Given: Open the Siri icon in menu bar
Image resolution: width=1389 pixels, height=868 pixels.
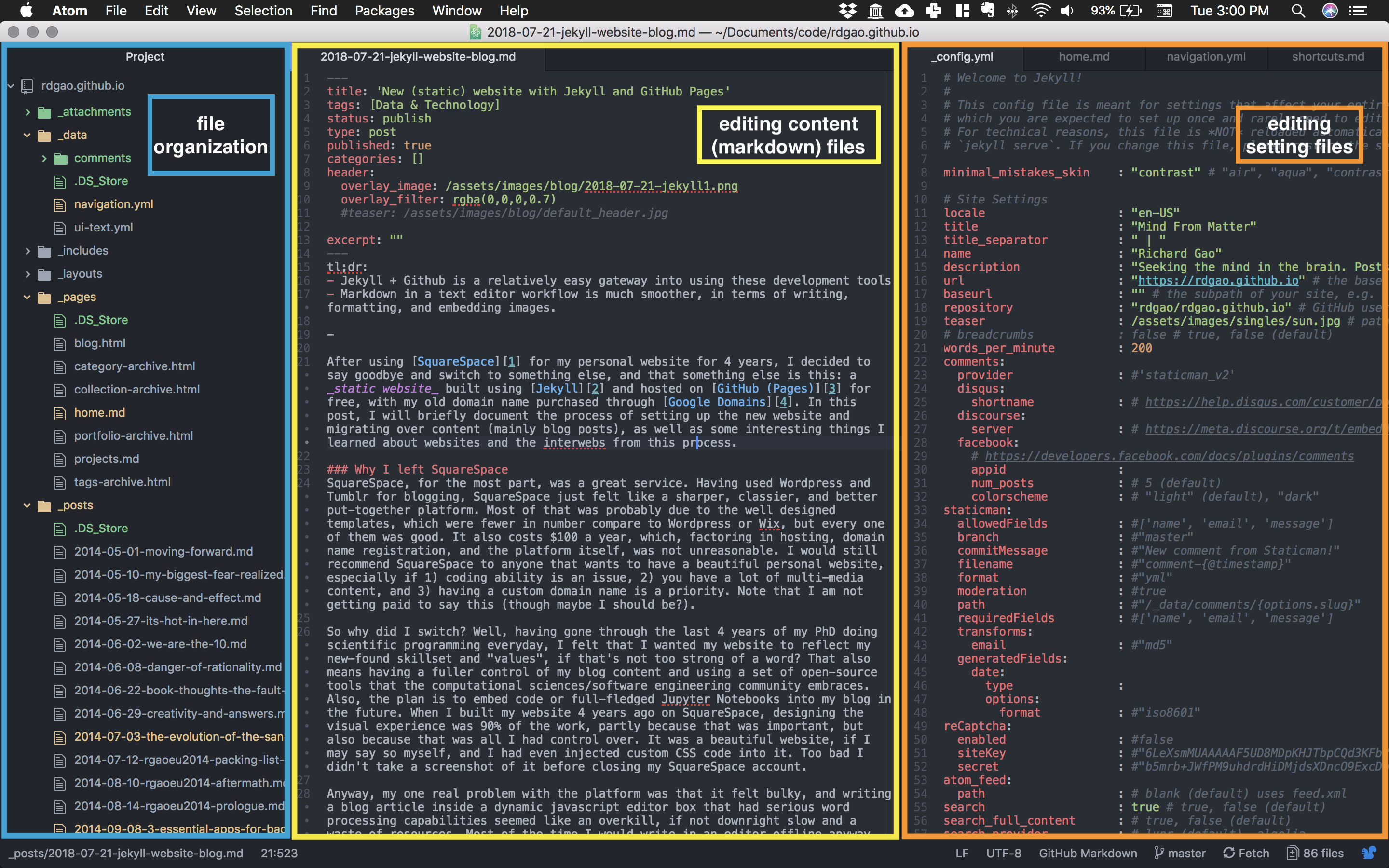Looking at the screenshot, I should pos(1330,10).
